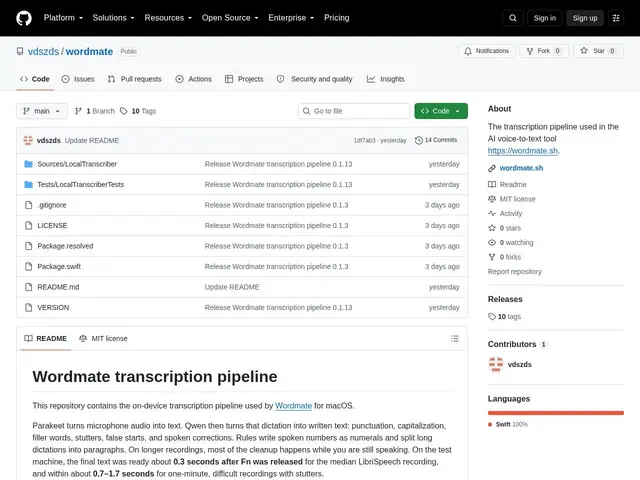Open the 14 Commits history
640x480 pixels.
pos(436,140)
